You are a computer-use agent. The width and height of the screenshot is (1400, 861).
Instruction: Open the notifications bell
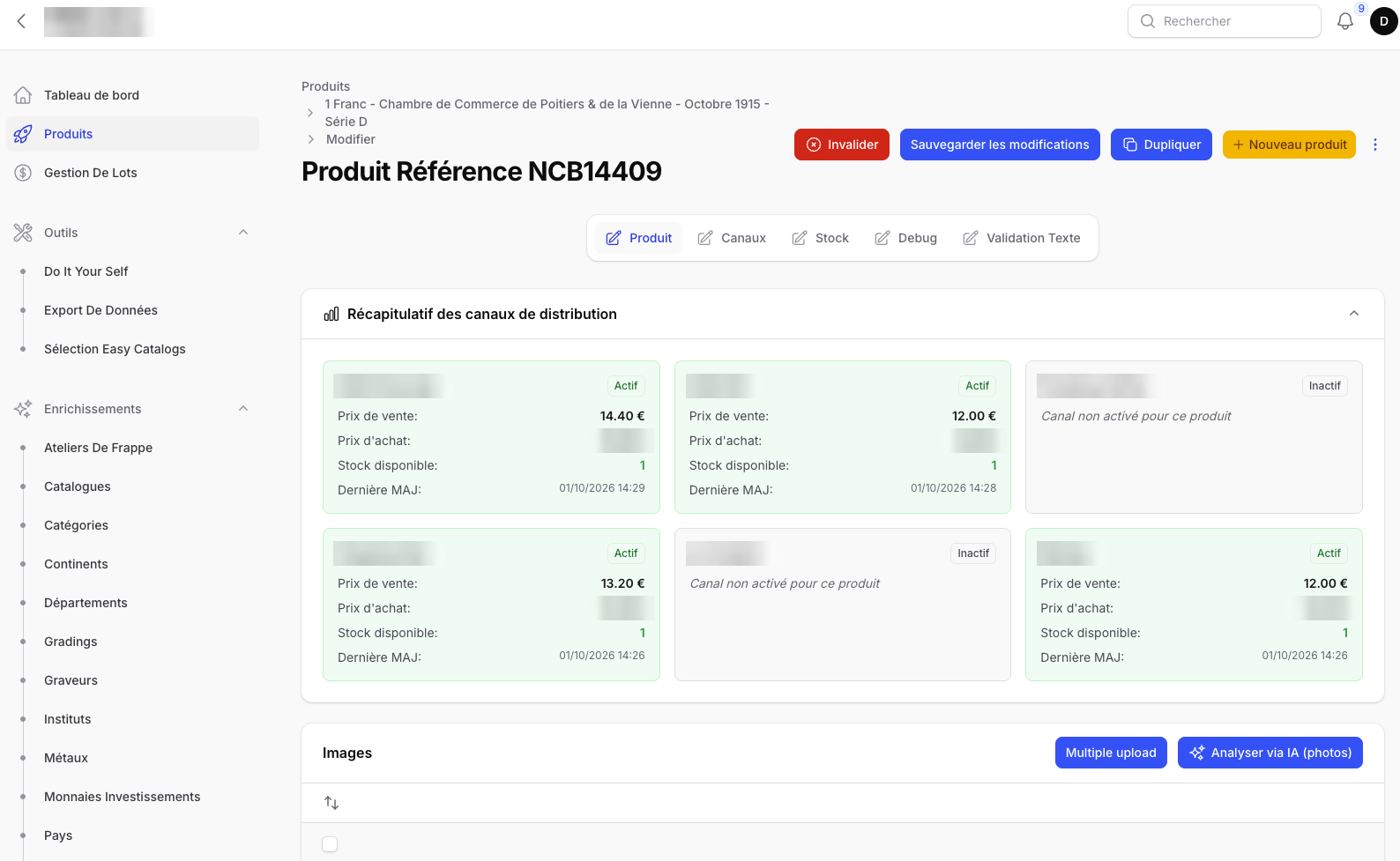(1345, 21)
